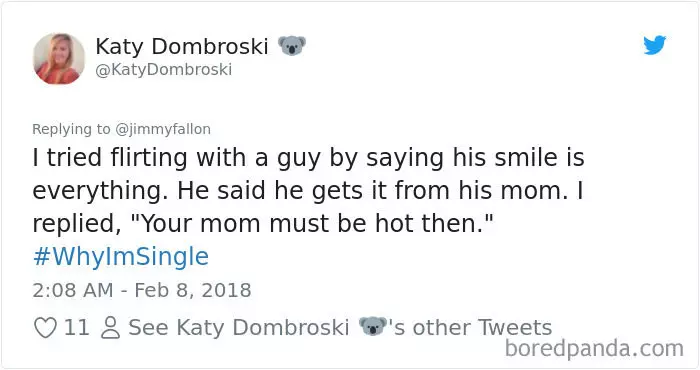Click the "Replying to" label
This screenshot has width=700, height=370.
point(71,129)
